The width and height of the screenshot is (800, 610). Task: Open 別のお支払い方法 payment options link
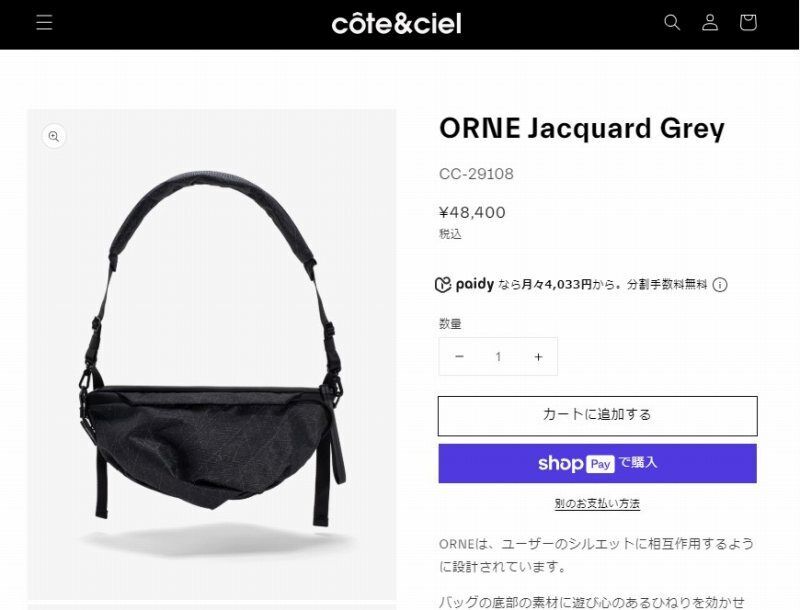[x=597, y=504]
